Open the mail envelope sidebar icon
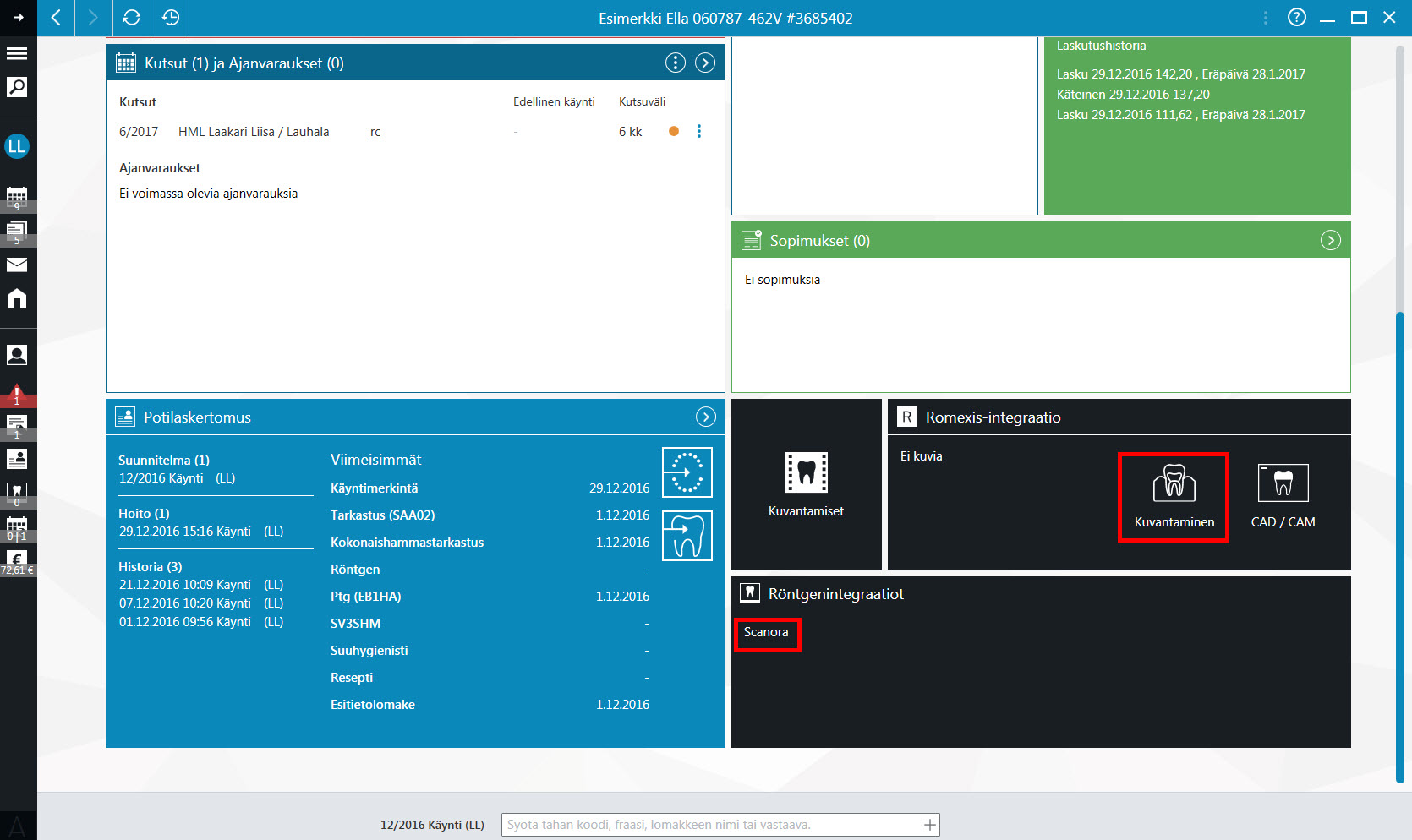1412x840 pixels. point(17,265)
